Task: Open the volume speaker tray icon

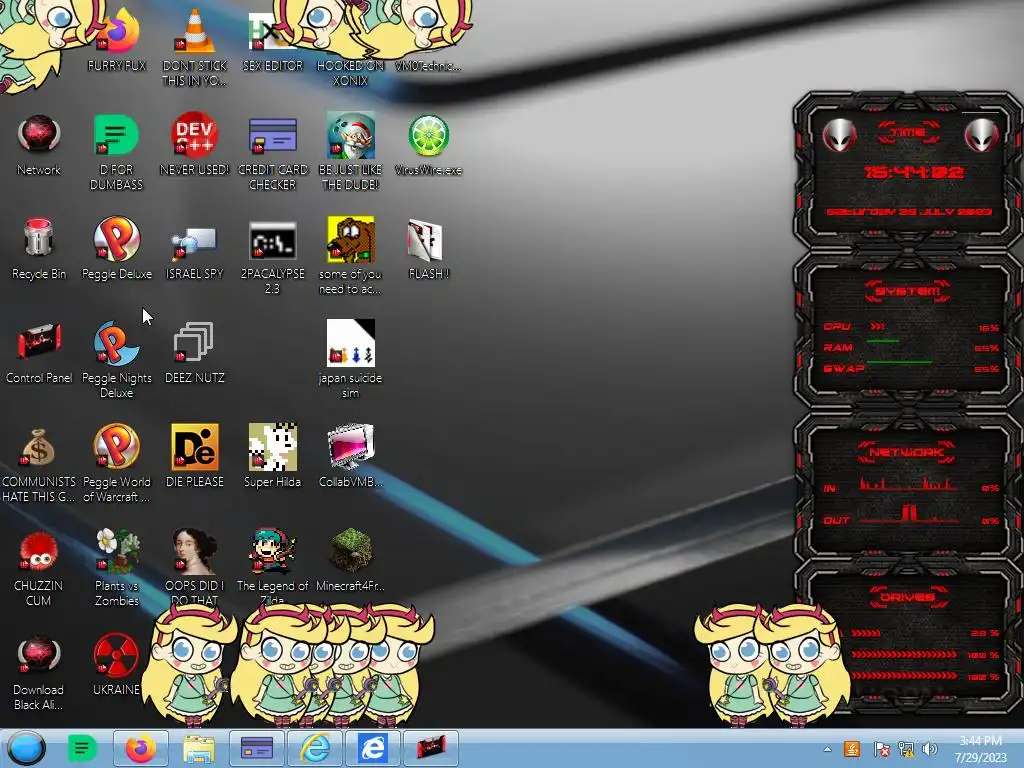Action: 929,748
